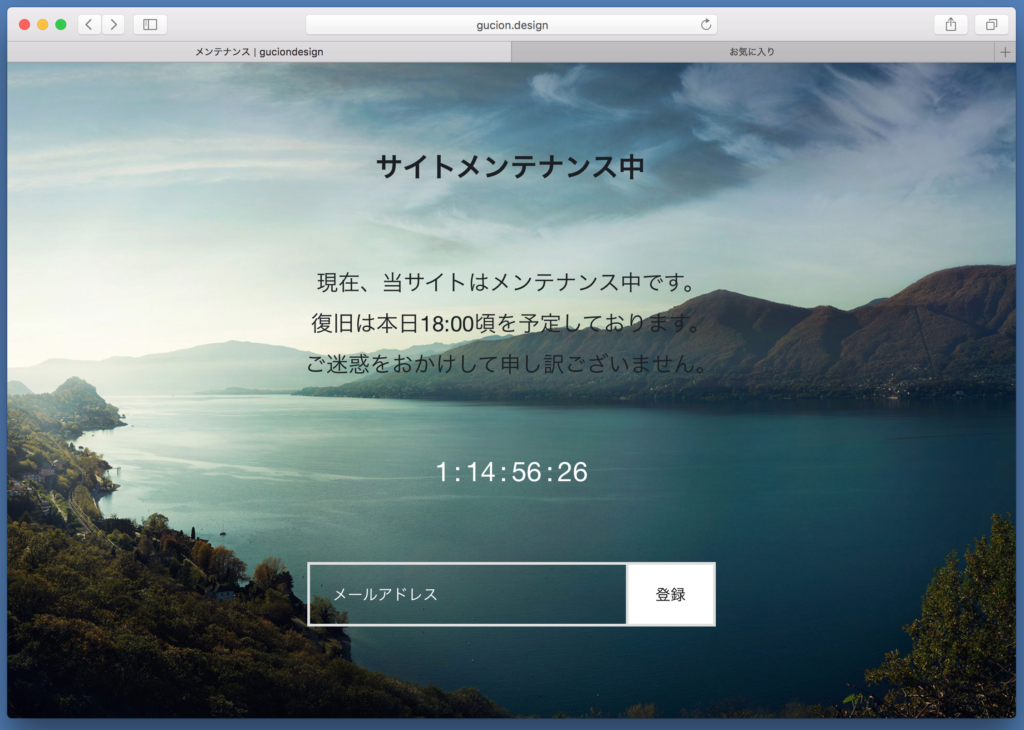The image size is (1024, 730).
Task: Open a new tab with the plus button
Action: click(1005, 52)
